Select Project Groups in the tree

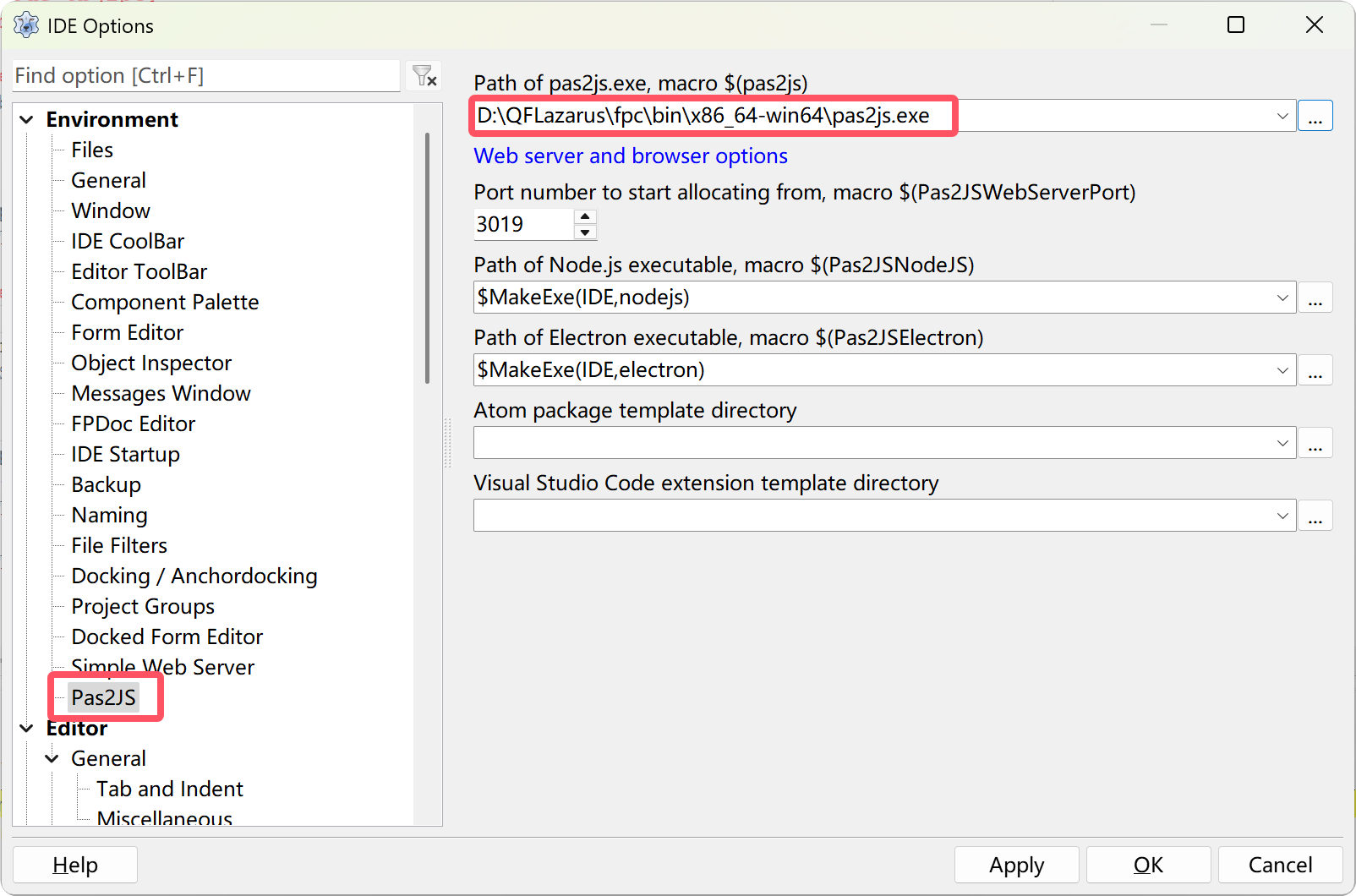[143, 607]
